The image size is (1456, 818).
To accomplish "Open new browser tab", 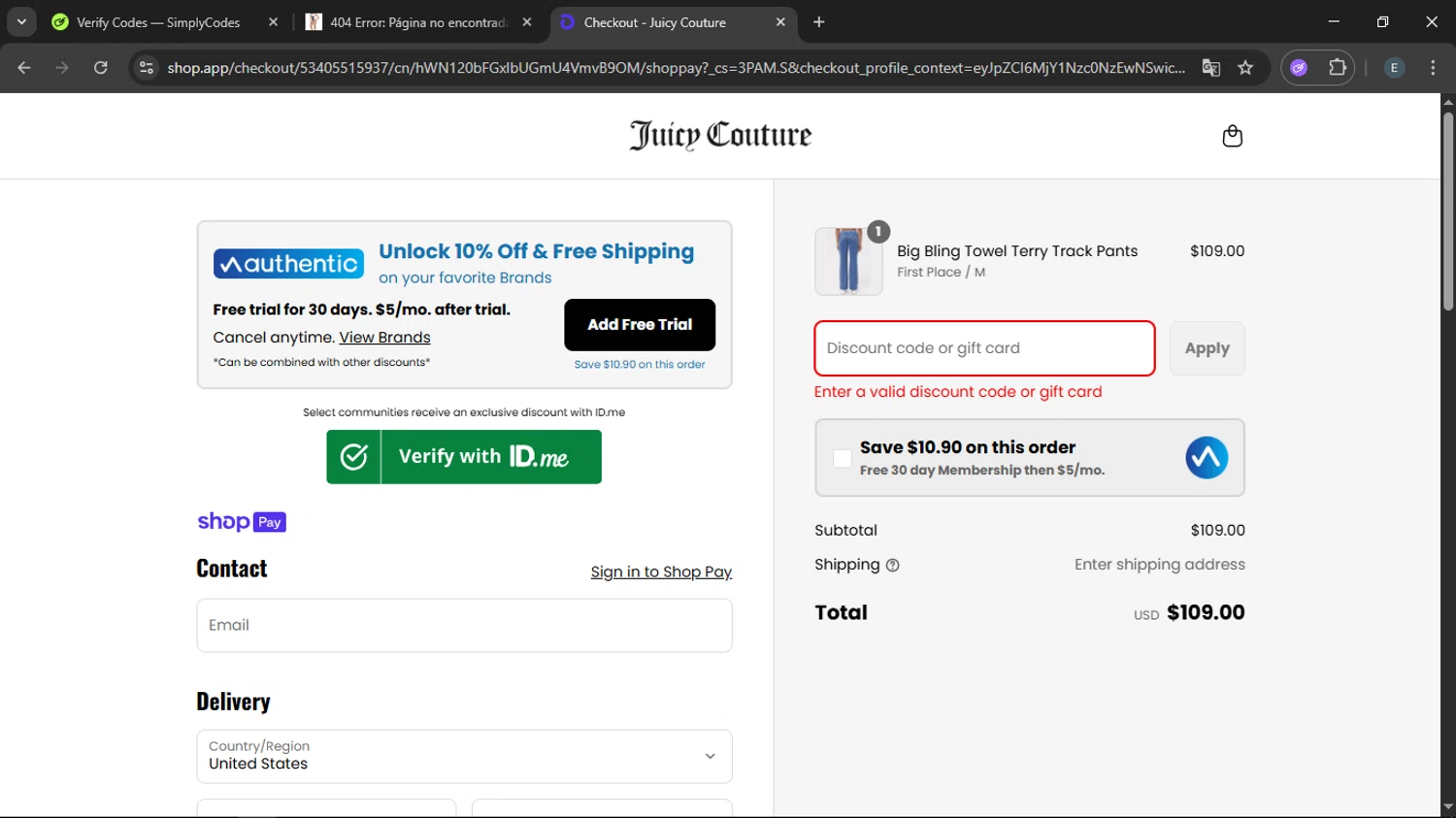I will [x=819, y=22].
